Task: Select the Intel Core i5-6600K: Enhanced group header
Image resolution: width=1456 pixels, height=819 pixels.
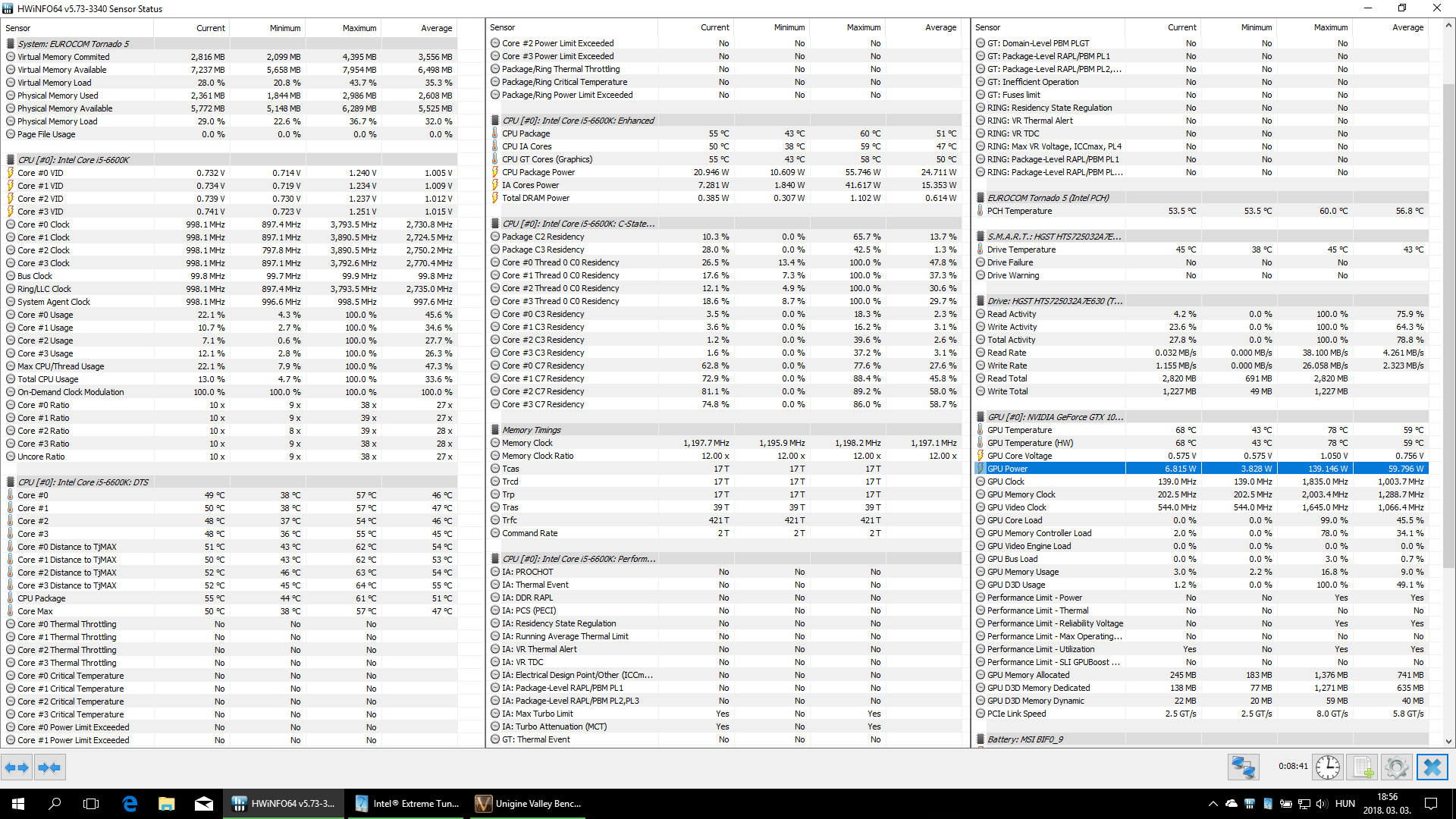Action: 724,121
